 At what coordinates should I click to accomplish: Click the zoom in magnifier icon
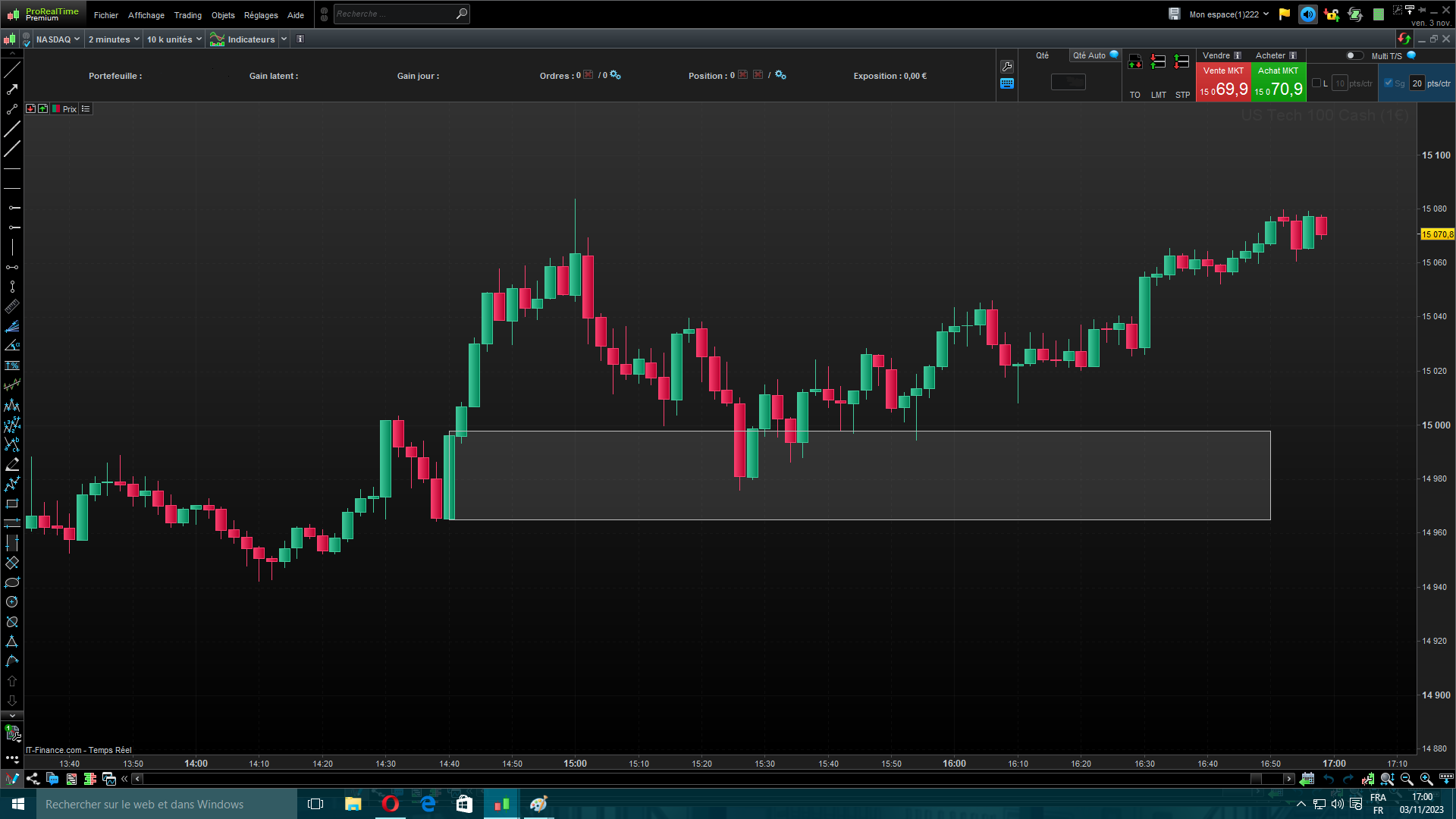coord(1426,779)
